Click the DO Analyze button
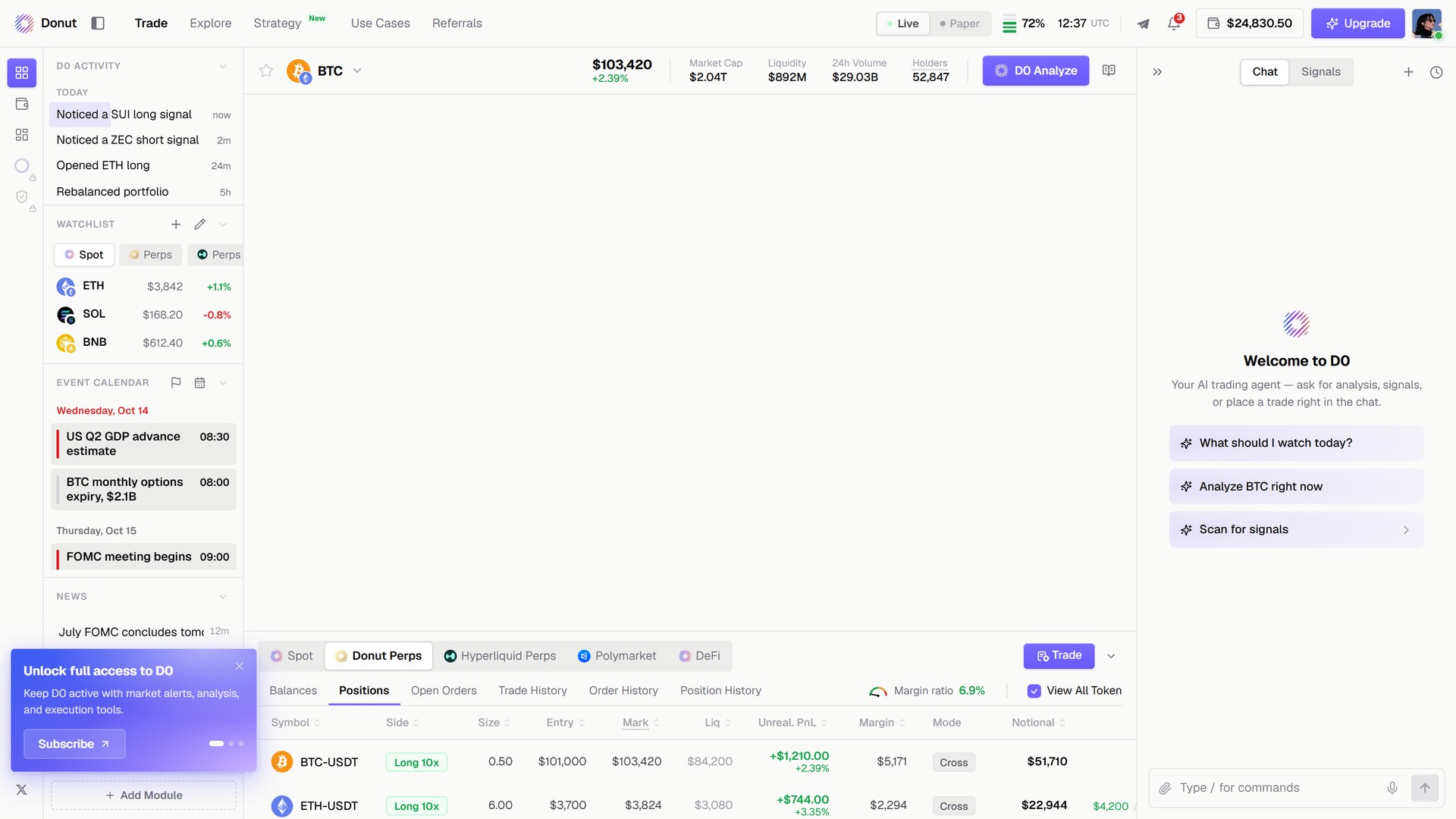Viewport: 1456px width, 819px height. (x=1035, y=71)
